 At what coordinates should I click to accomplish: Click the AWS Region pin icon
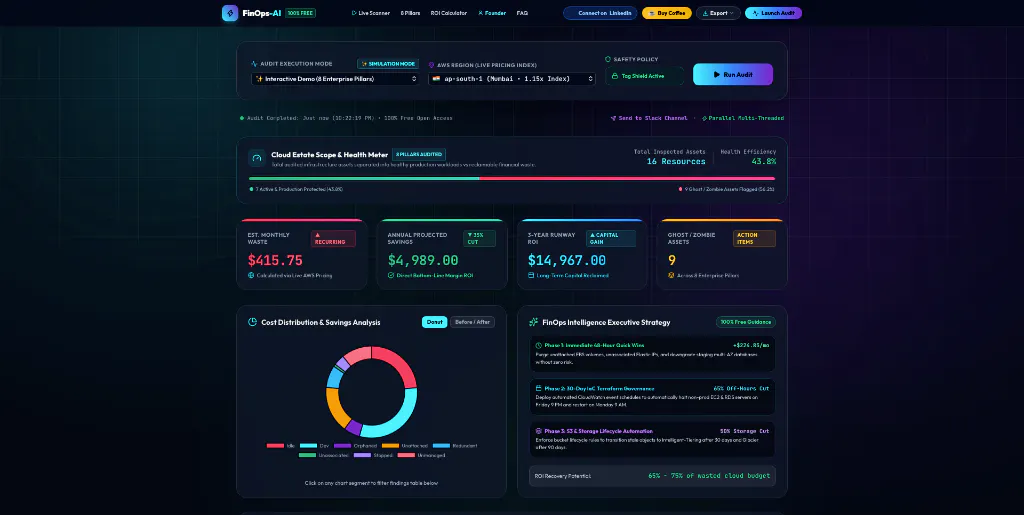click(x=431, y=65)
